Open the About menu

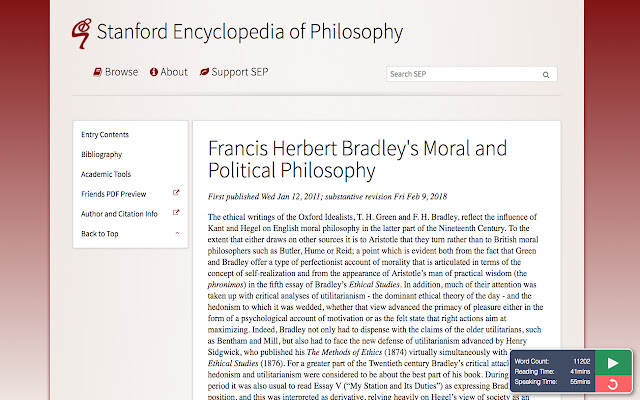pyautogui.click(x=169, y=72)
